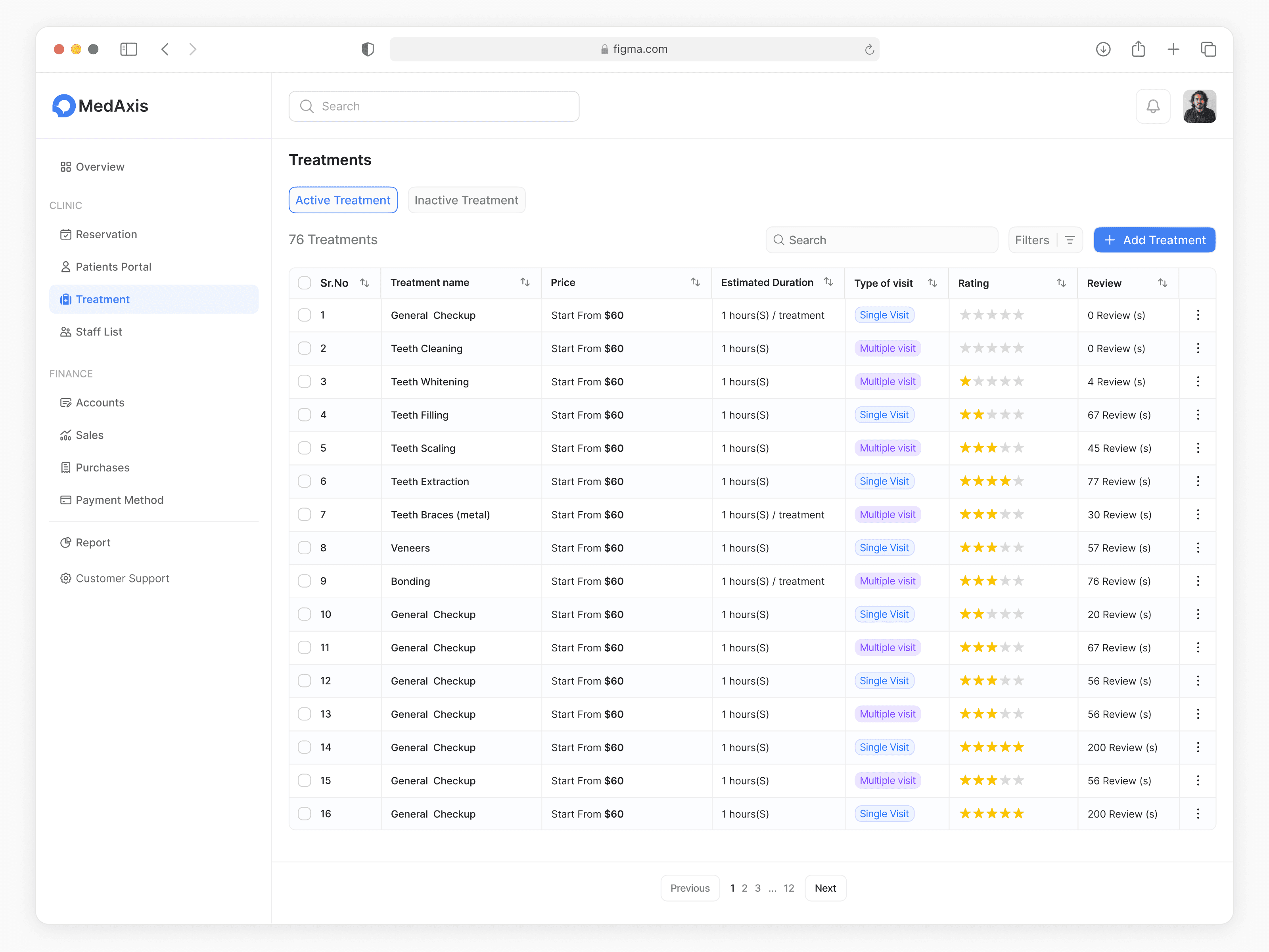Click the page reload icon in address bar
The width and height of the screenshot is (1269, 952).
(869, 49)
